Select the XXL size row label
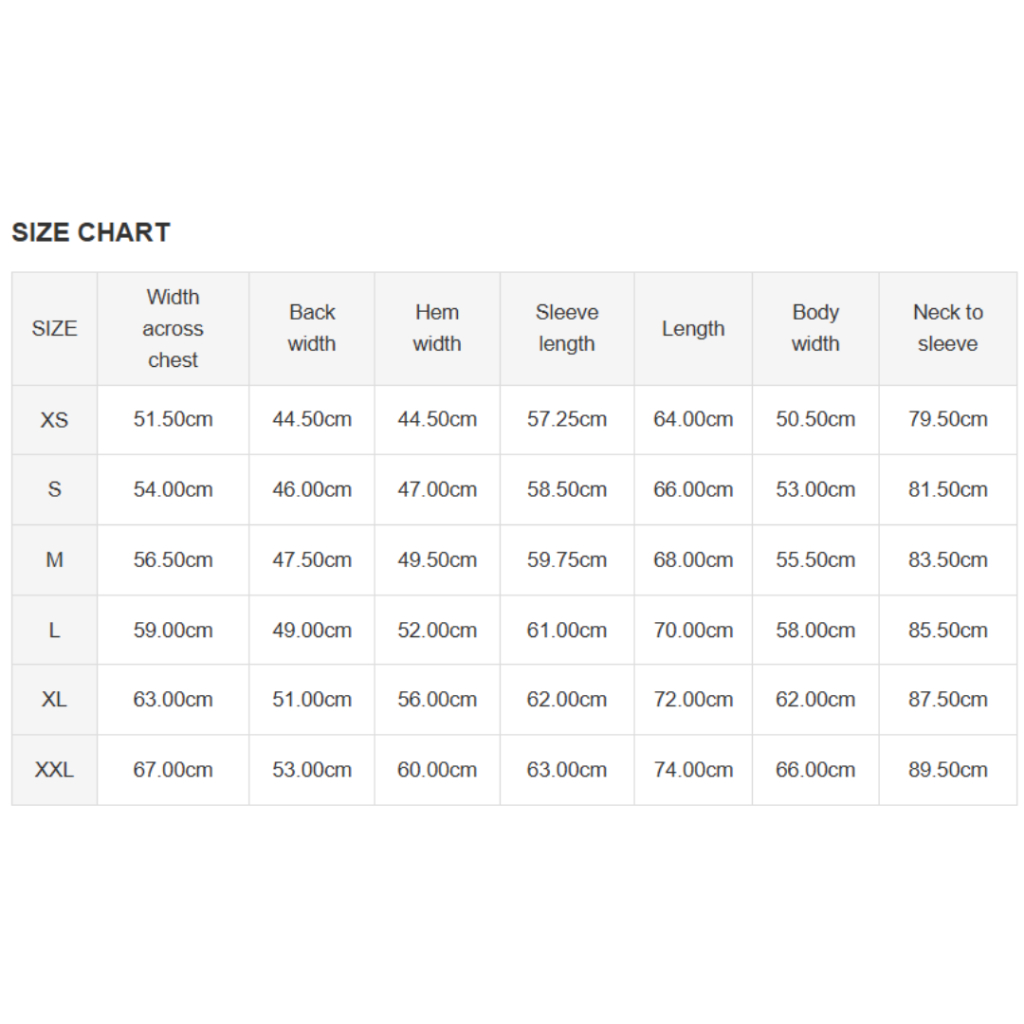This screenshot has height=1024, width=1024. coord(54,770)
